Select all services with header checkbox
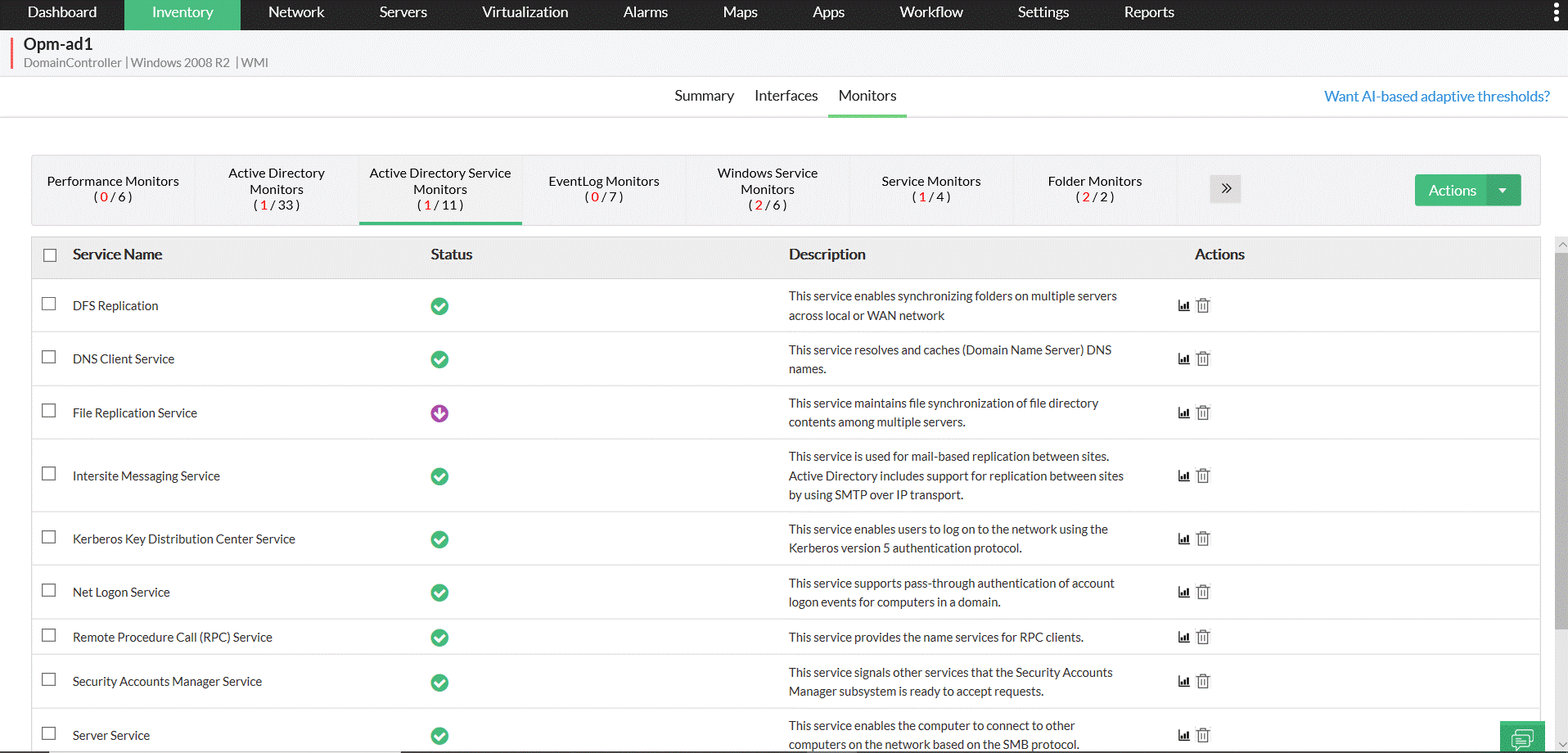The image size is (1568, 753). coord(50,255)
